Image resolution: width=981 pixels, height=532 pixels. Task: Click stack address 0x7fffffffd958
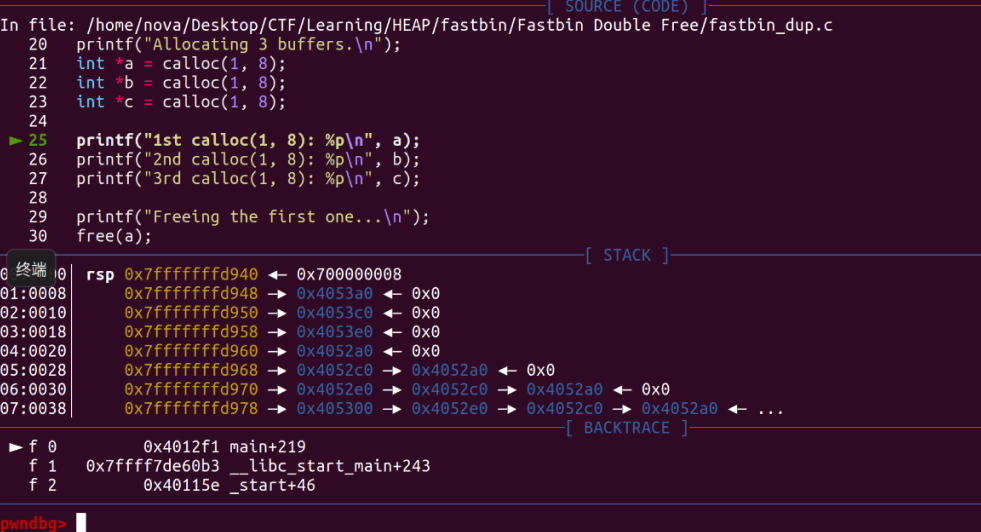point(191,332)
